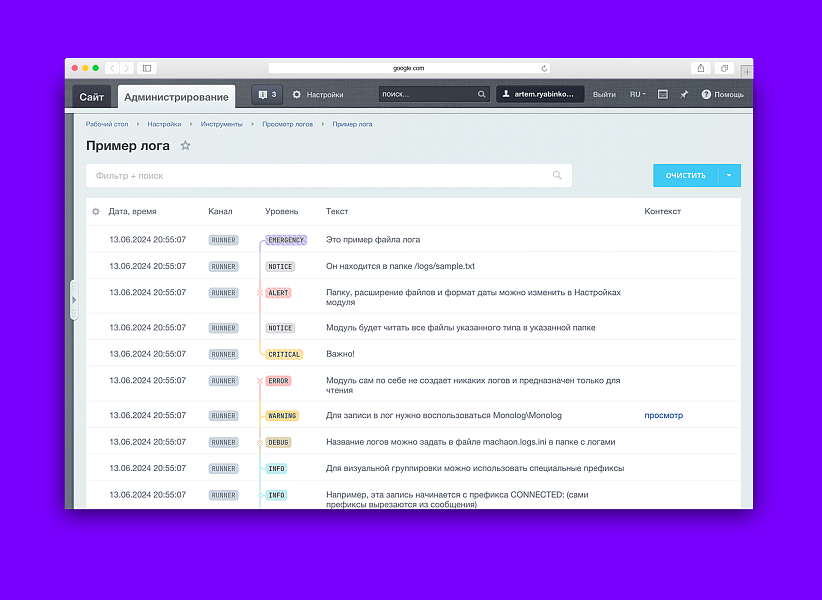The height and width of the screenshot is (600, 822).
Task: Open Инструменты breadcrumb link
Action: click(221, 124)
